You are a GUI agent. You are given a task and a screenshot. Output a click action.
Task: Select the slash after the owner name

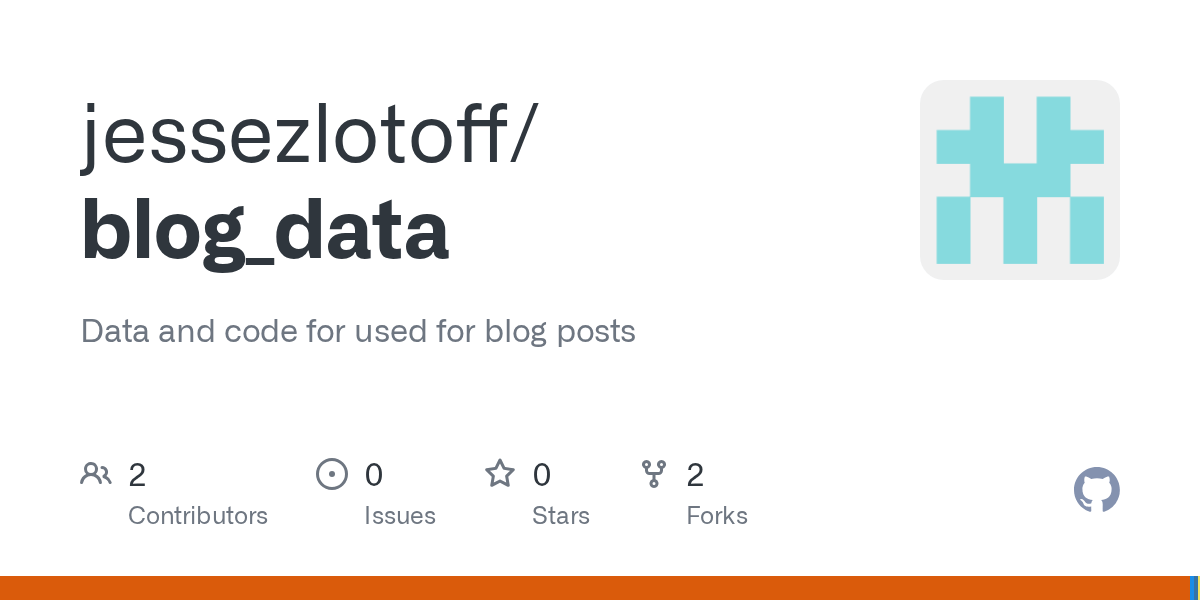[x=523, y=135]
